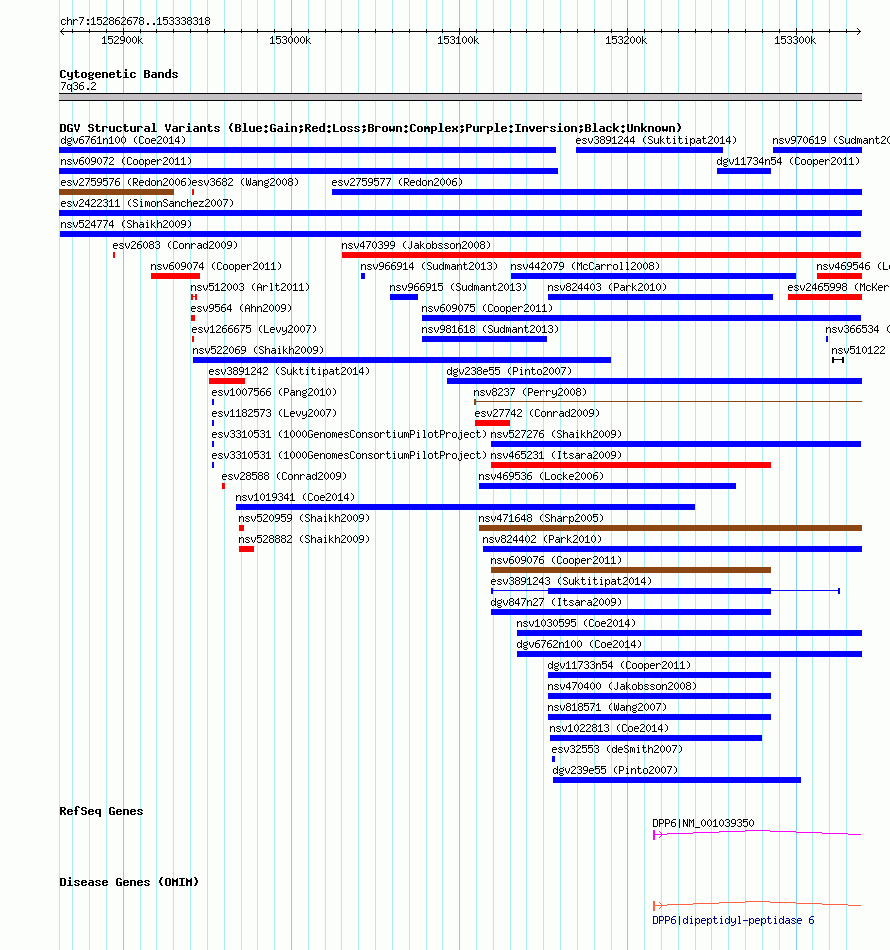Select esv2465998 red loss bar
Viewport: 890px width, 950px height.
pos(825,297)
